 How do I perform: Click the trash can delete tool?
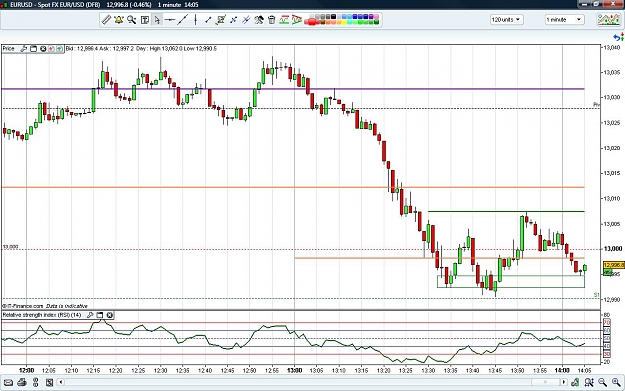pos(271,20)
